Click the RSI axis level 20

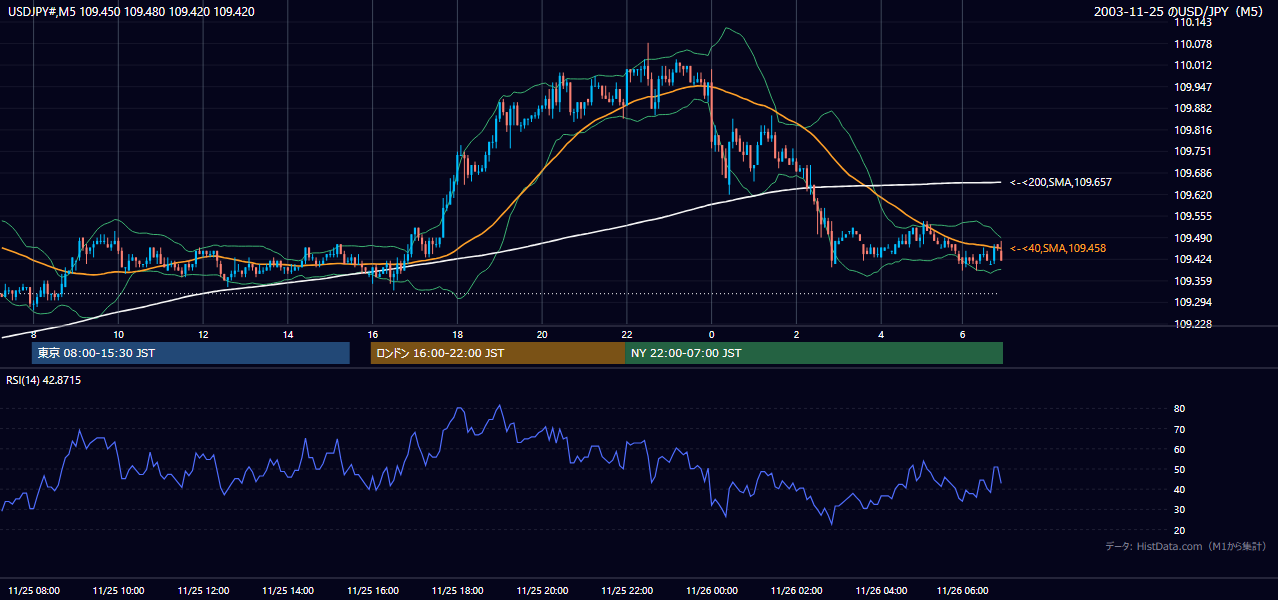coord(1180,530)
